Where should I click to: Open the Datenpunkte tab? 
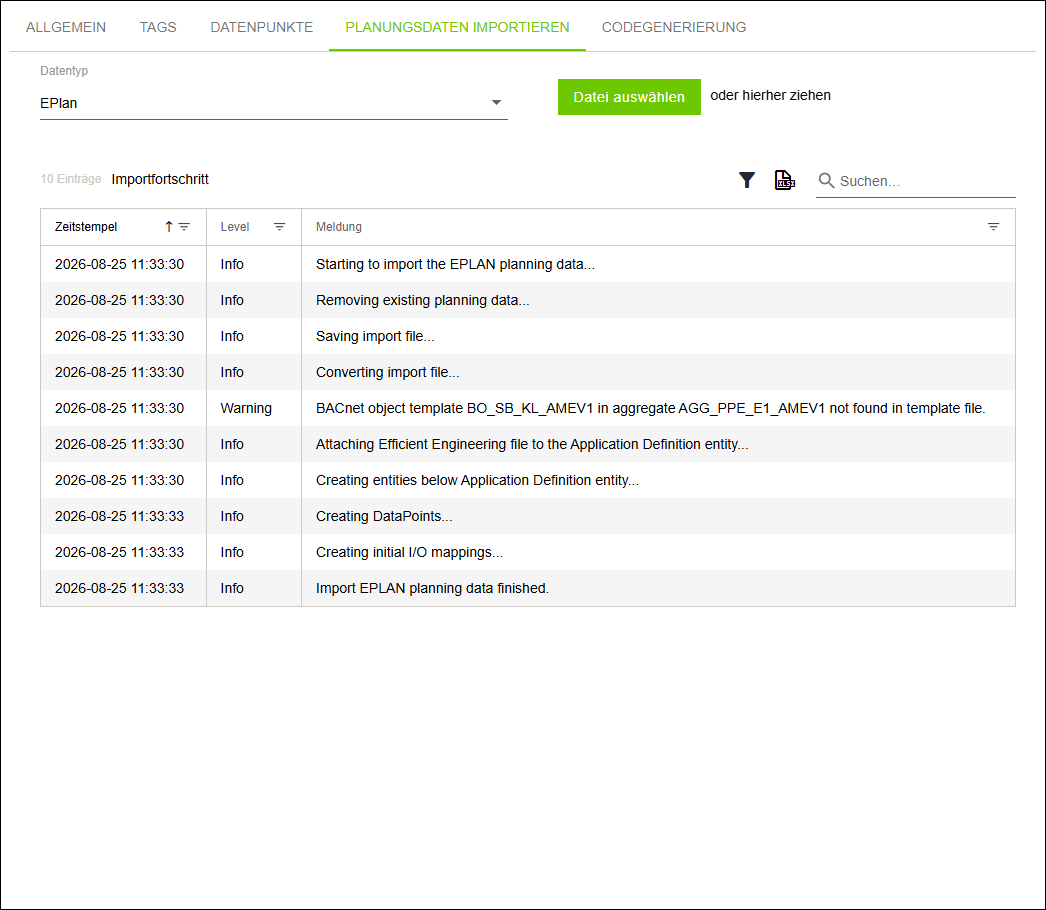coord(262,27)
